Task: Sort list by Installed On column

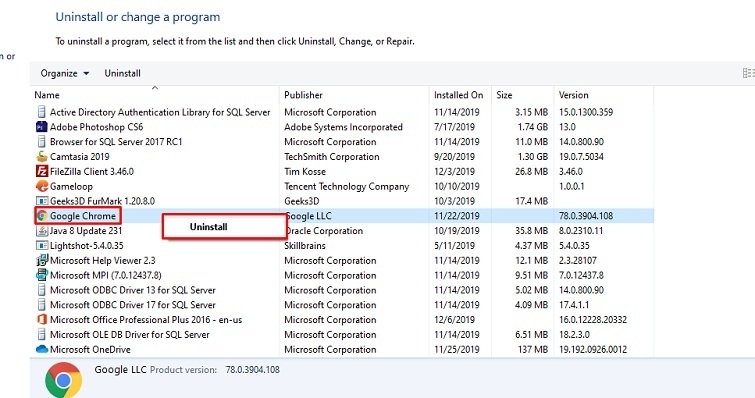Action: (458, 95)
